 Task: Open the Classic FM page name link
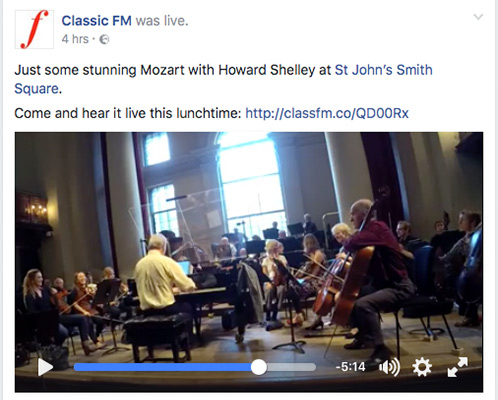click(x=97, y=21)
